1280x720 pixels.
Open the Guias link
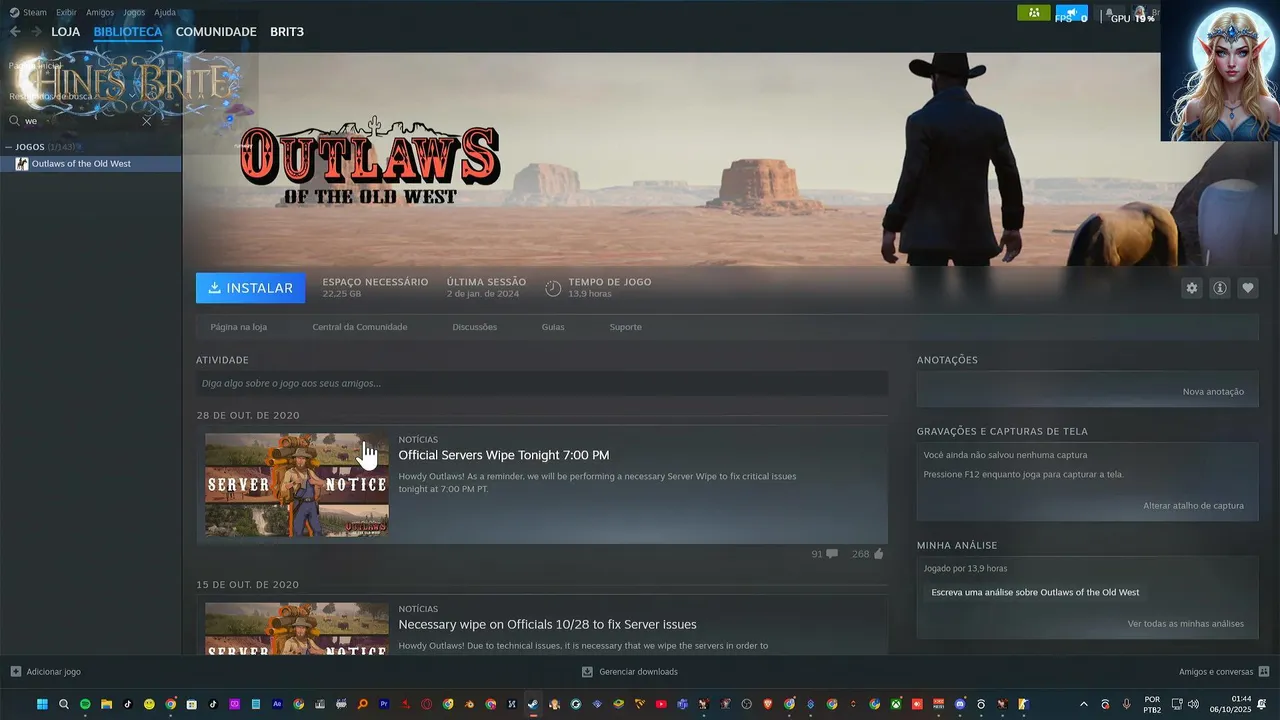(553, 327)
